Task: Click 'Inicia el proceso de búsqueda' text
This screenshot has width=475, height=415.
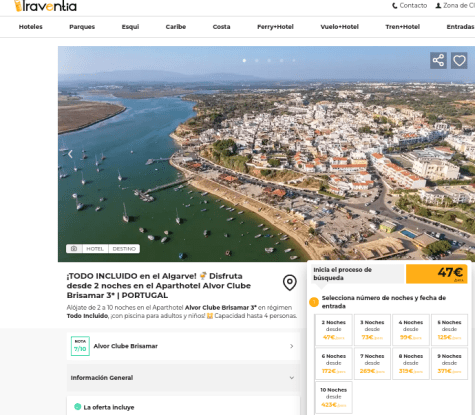Action: pyautogui.click(x=342, y=274)
